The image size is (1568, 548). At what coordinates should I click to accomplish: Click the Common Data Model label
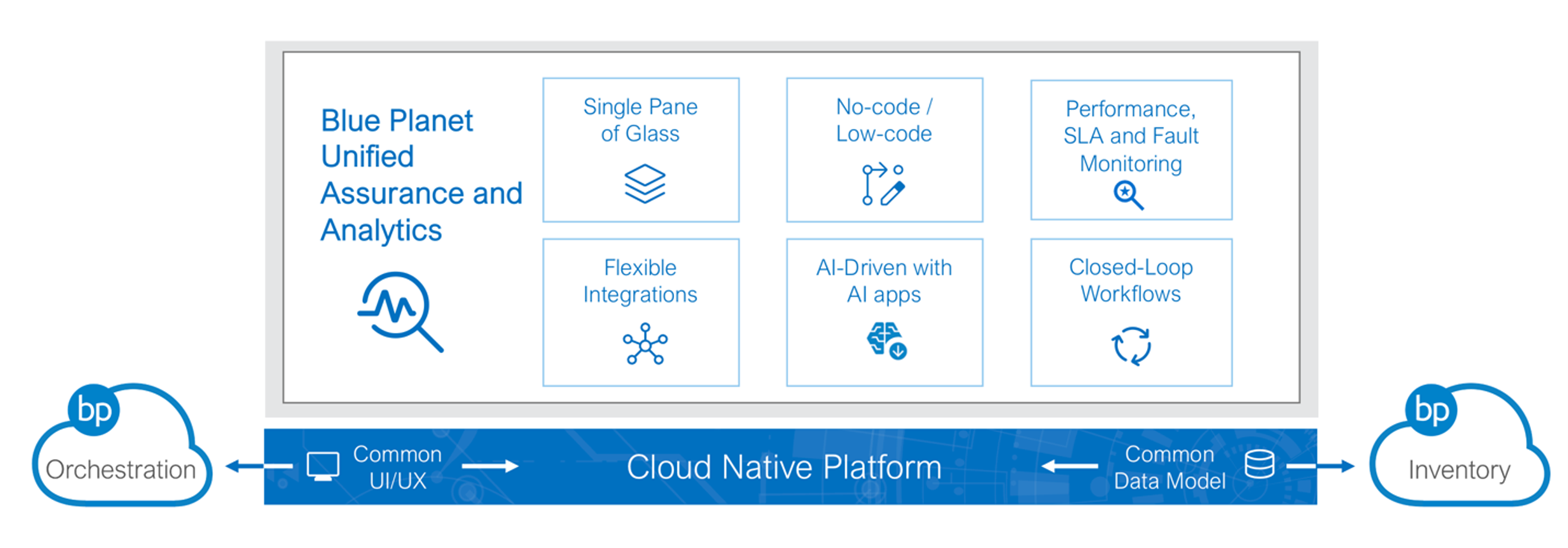pos(1169,467)
